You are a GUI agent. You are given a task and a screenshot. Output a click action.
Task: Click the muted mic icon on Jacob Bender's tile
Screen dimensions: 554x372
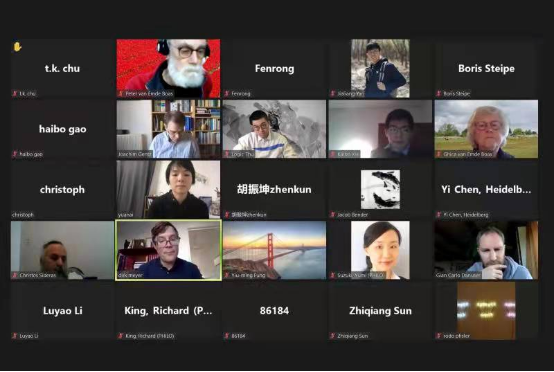pyautogui.click(x=333, y=214)
